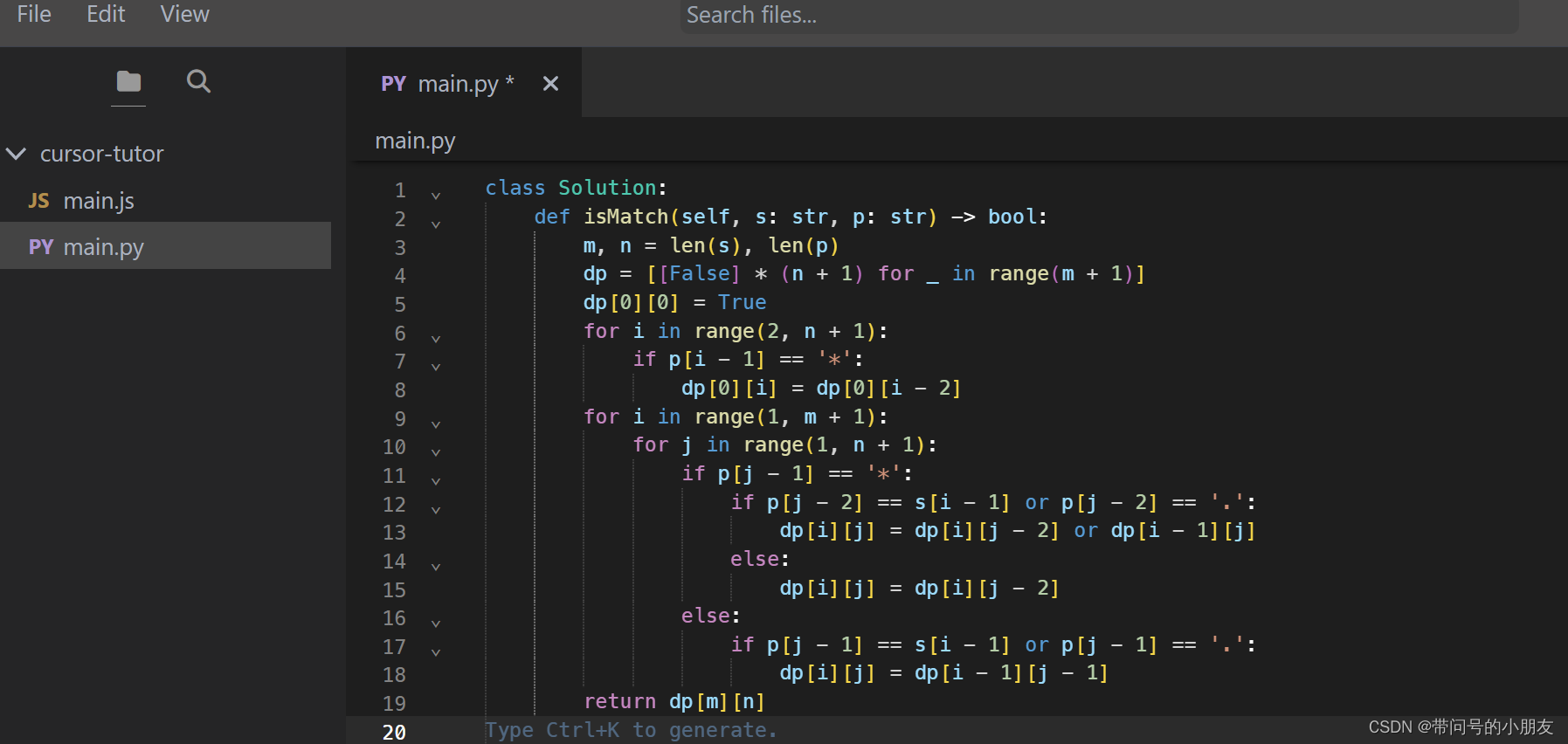Fold the isMatch function at line 2
Screen dimensions: 1568x744
436,224
